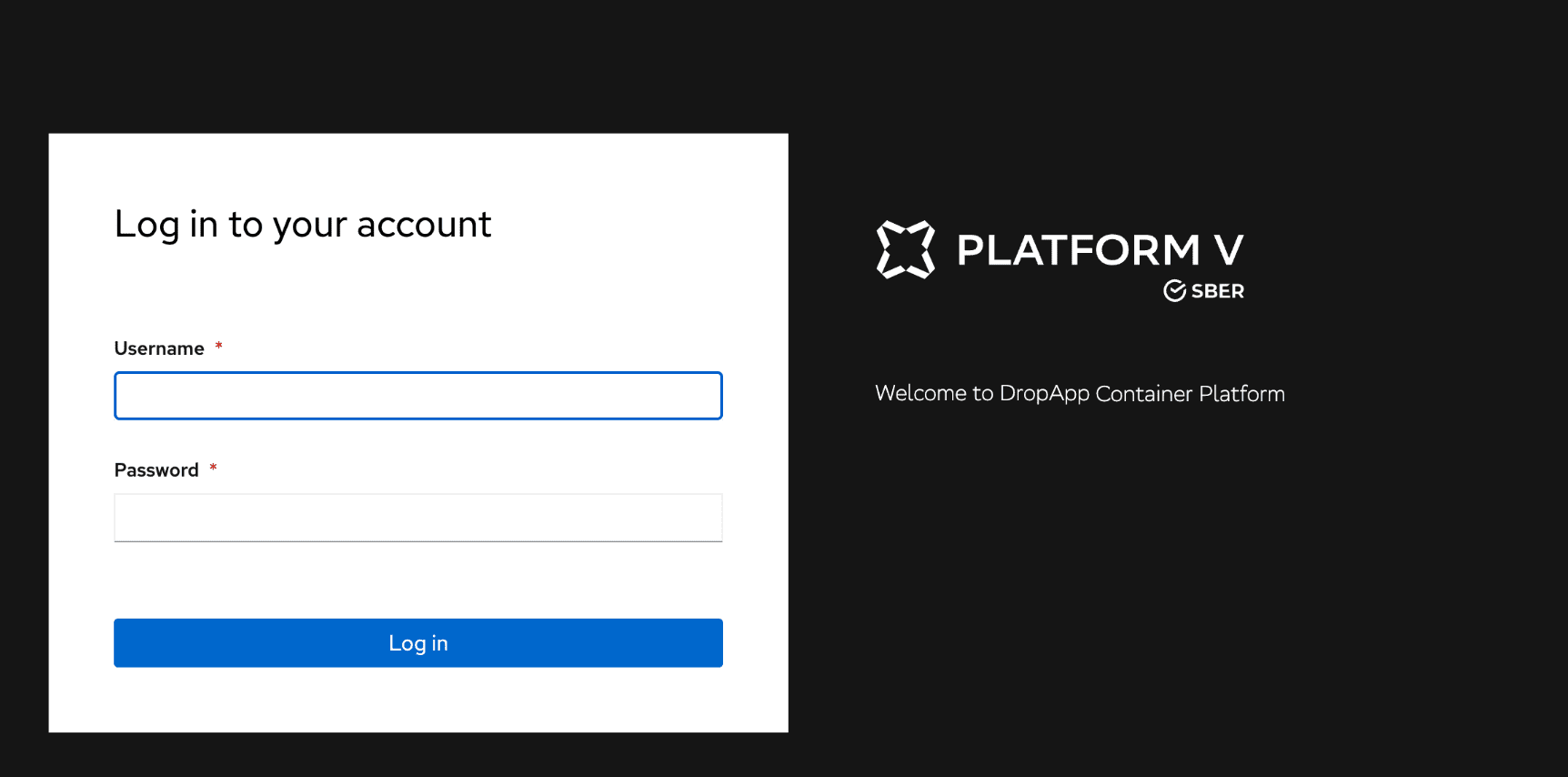Click the PLATFORM V wordmark

[1099, 249]
